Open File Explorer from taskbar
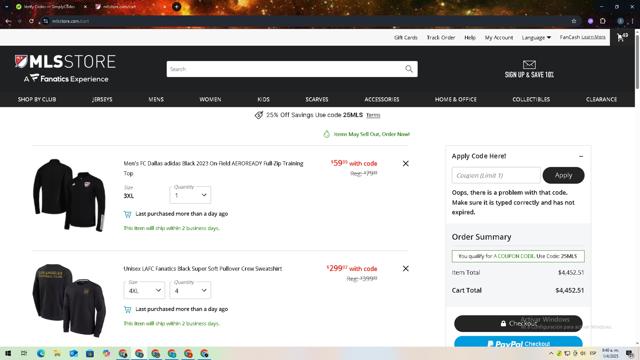 point(57,353)
